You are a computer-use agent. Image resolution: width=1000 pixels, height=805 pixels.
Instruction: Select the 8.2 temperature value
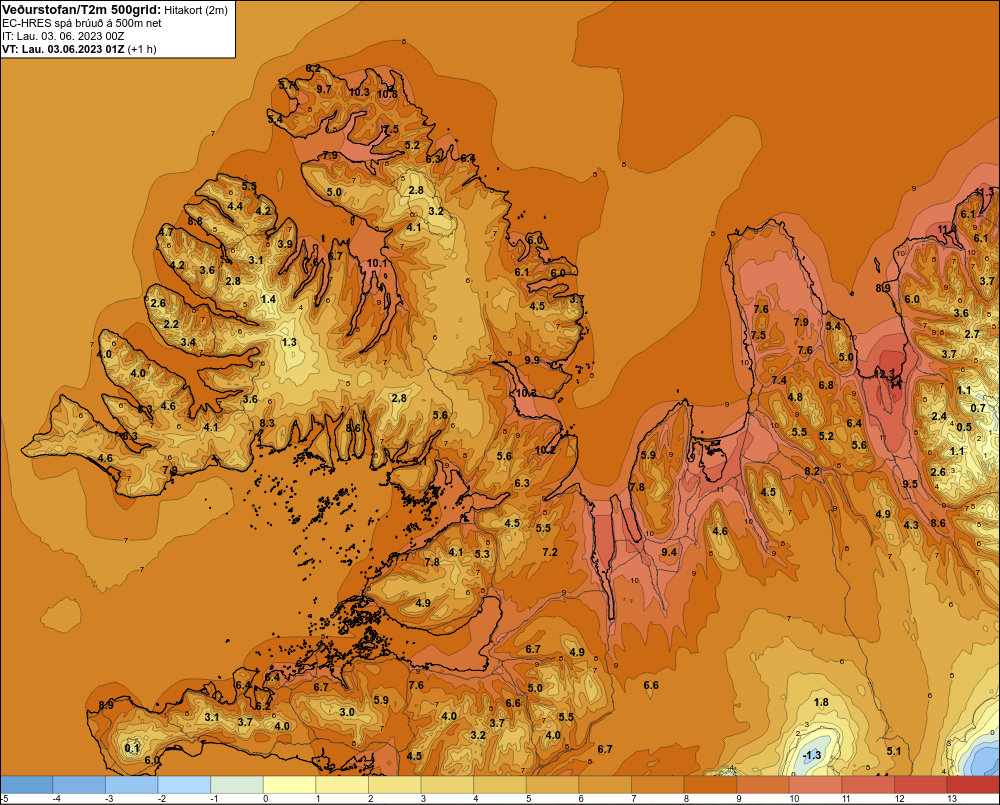(812, 471)
